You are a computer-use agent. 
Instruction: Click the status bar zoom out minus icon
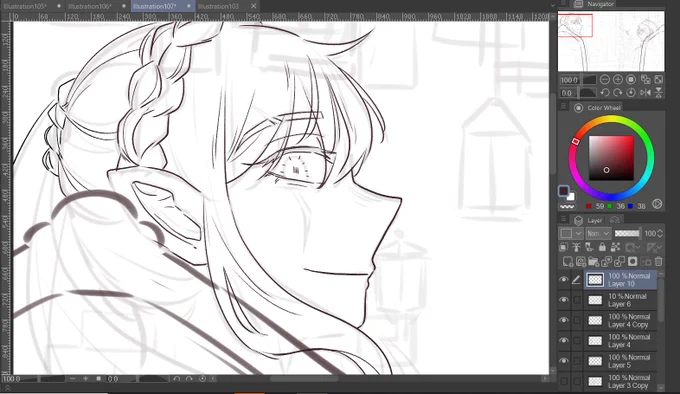[x=72, y=379]
